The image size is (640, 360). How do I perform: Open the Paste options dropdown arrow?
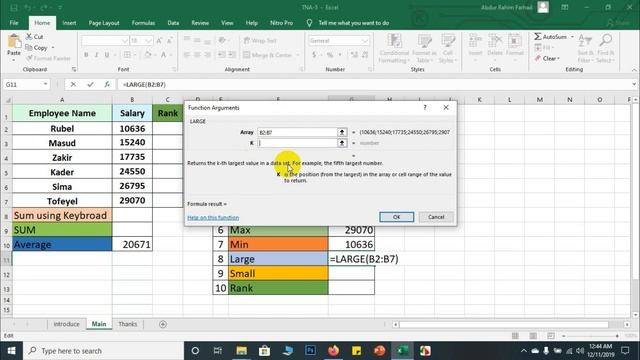point(14,60)
